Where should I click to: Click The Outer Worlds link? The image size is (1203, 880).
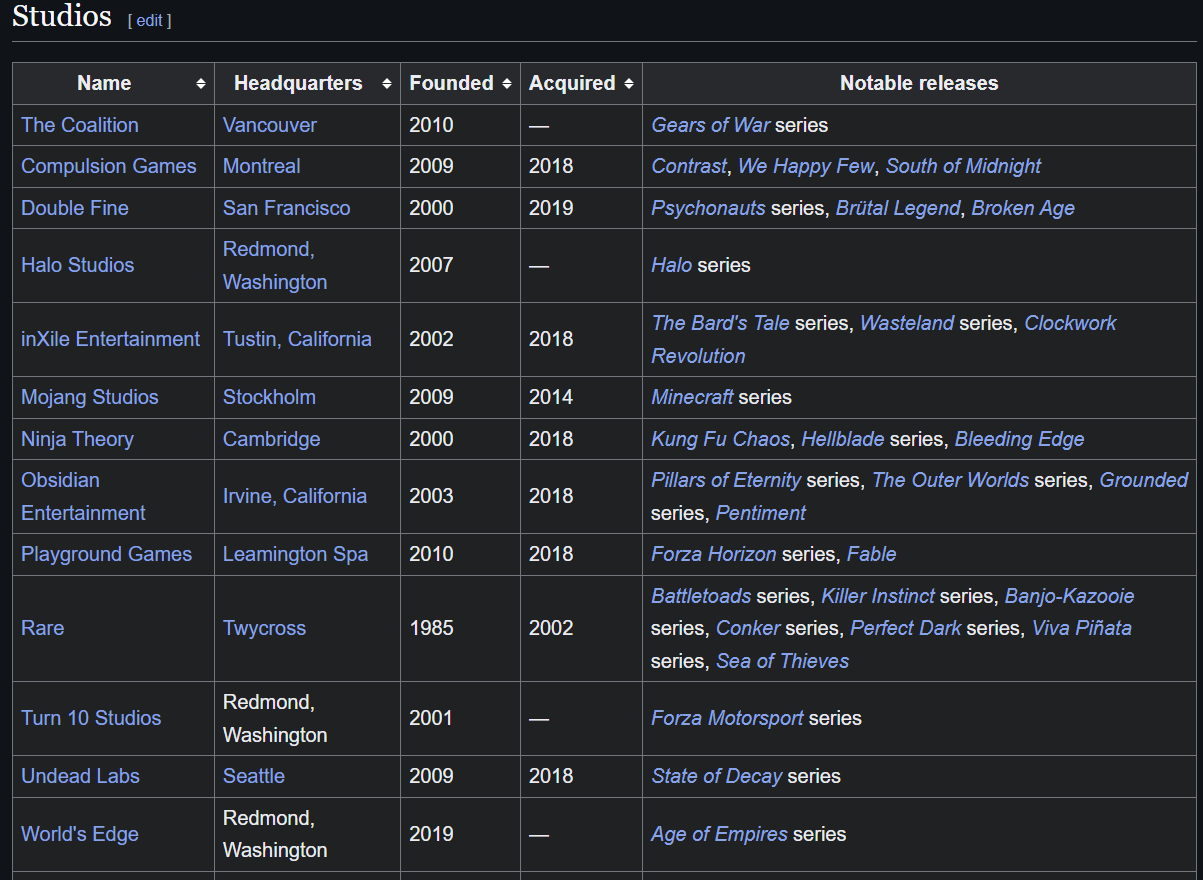(950, 480)
